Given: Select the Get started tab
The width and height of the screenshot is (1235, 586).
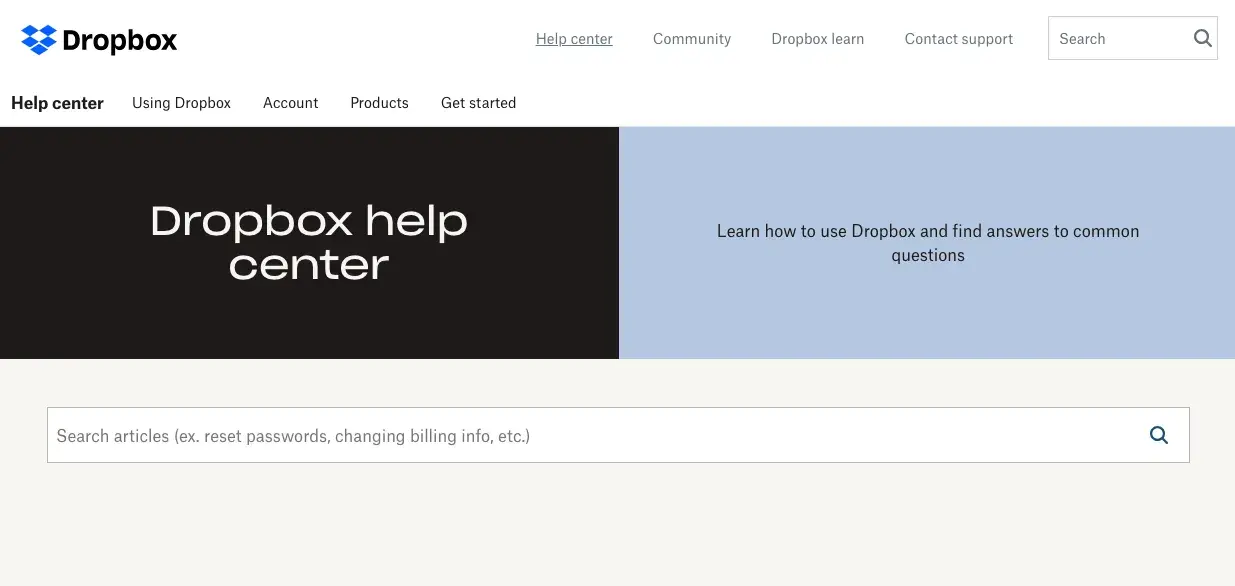Looking at the screenshot, I should click(478, 103).
